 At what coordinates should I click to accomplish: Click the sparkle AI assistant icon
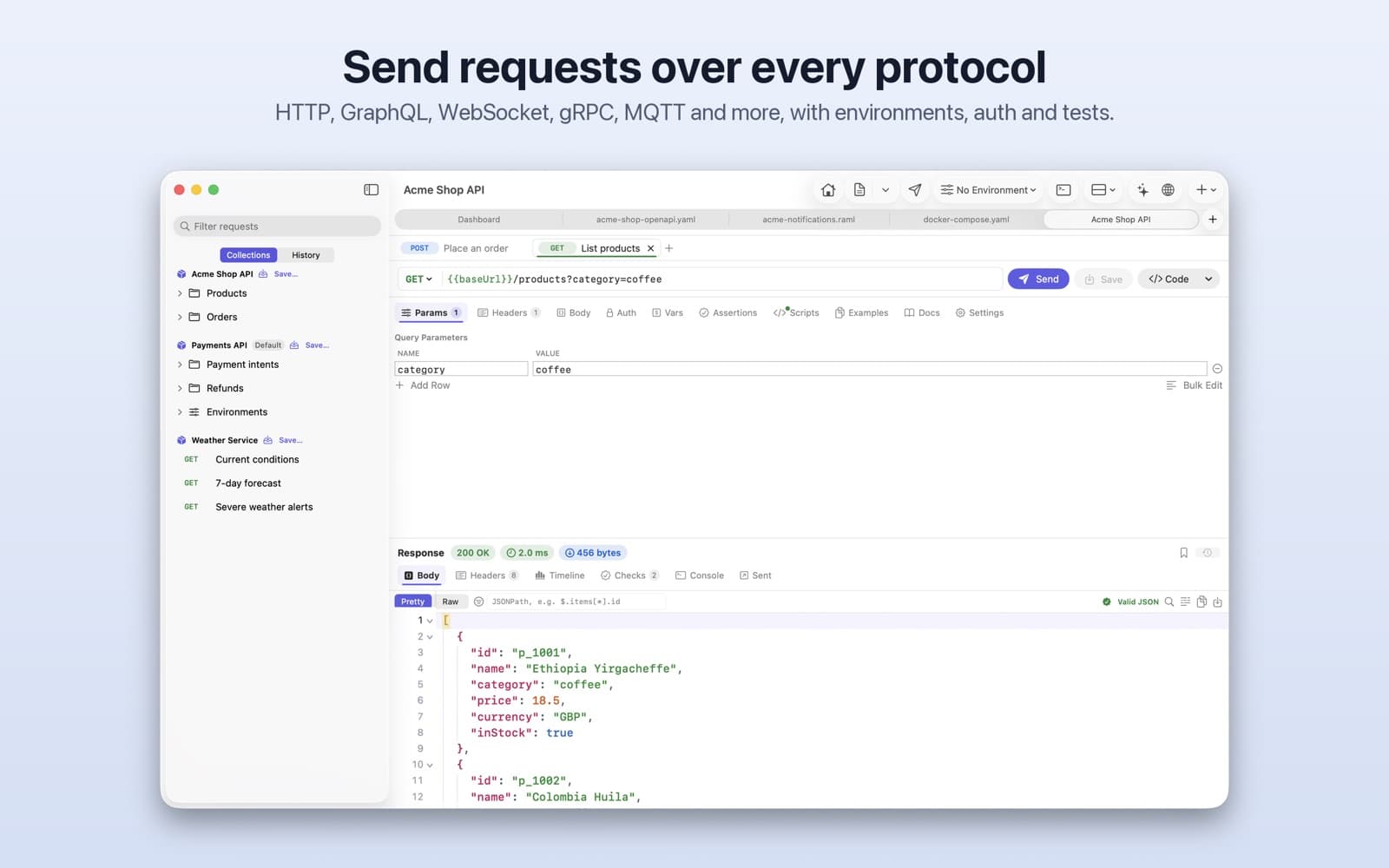tap(1142, 190)
